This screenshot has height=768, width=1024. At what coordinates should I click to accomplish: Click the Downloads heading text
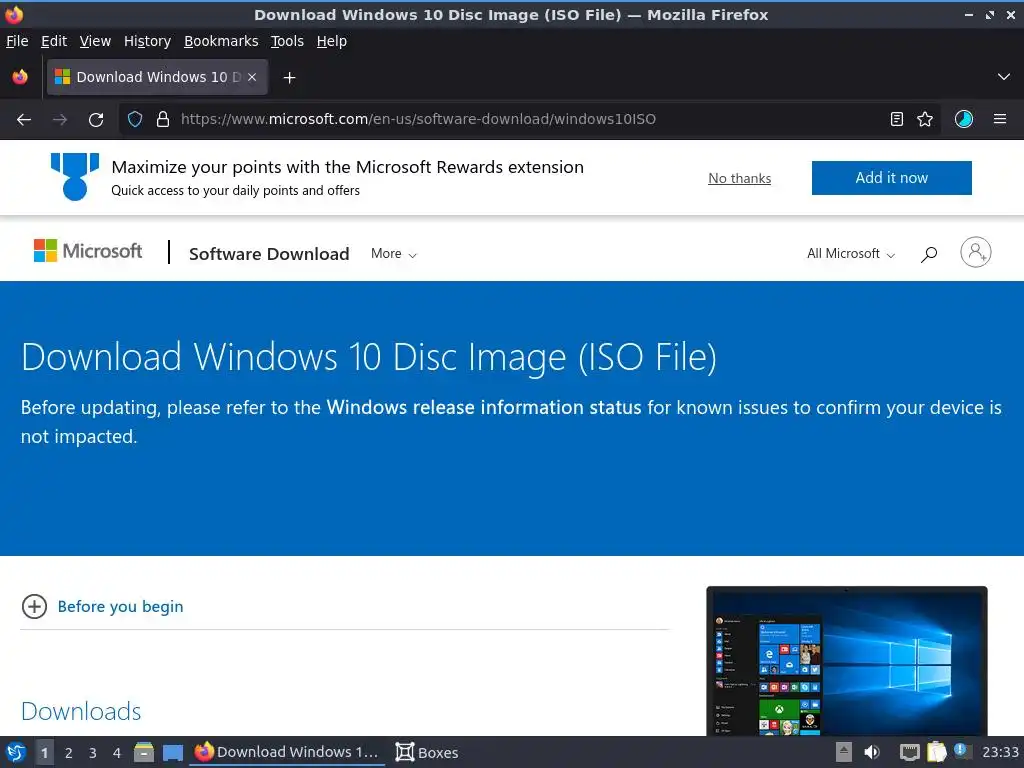pos(81,711)
